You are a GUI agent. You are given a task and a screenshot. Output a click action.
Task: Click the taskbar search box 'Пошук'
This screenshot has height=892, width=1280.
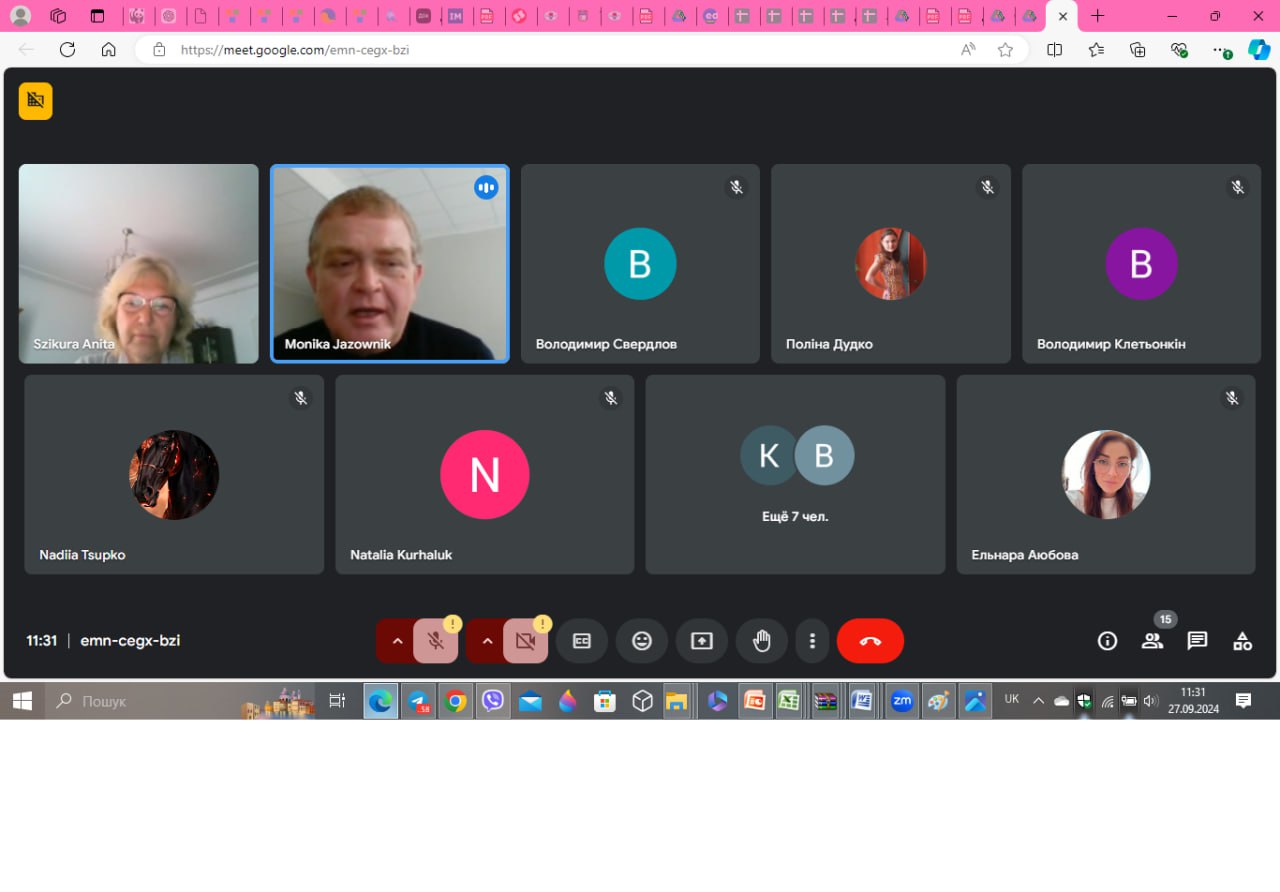point(180,701)
